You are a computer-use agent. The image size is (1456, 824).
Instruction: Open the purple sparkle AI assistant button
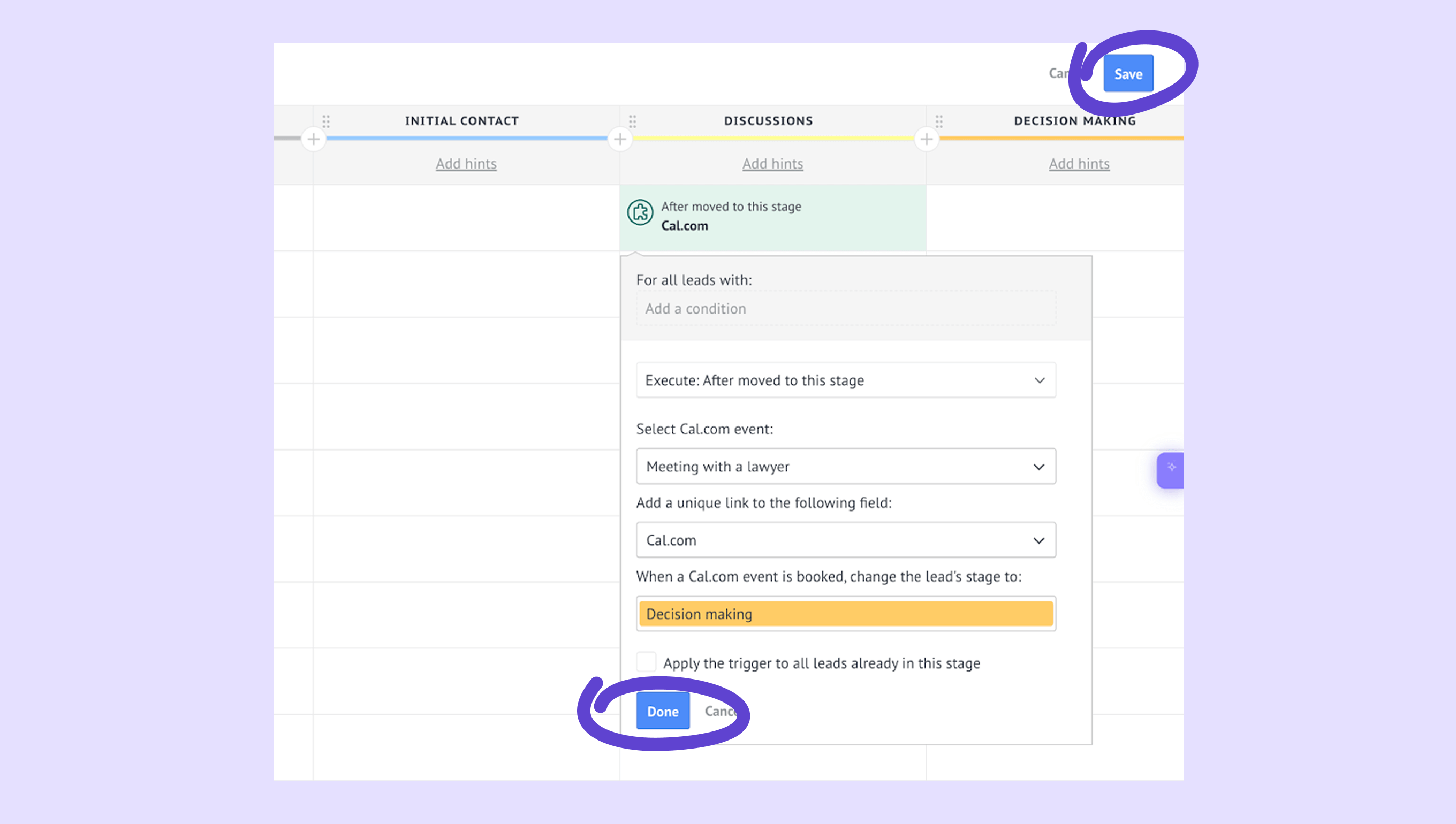pyautogui.click(x=1171, y=469)
